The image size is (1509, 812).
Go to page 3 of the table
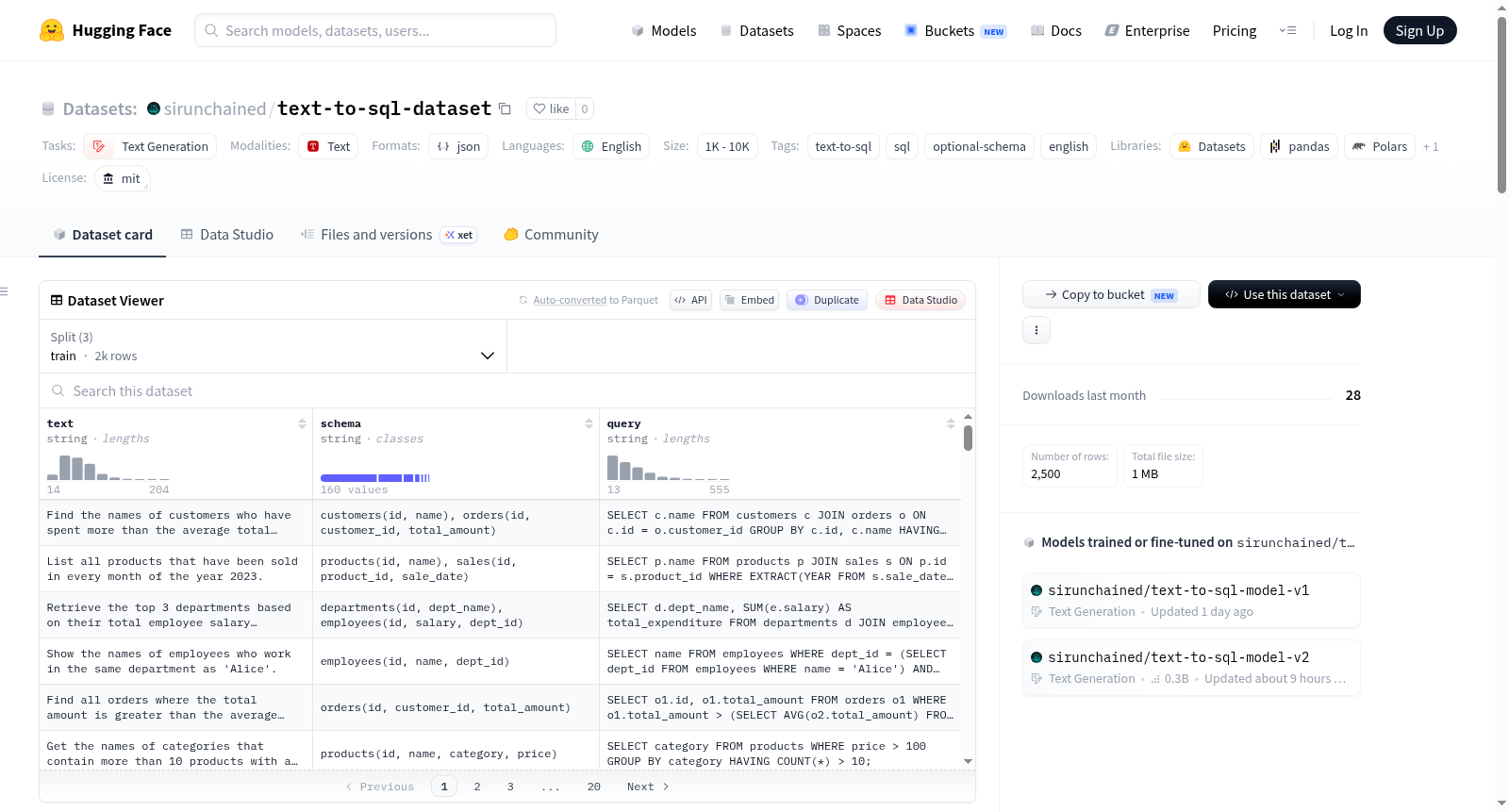(510, 787)
